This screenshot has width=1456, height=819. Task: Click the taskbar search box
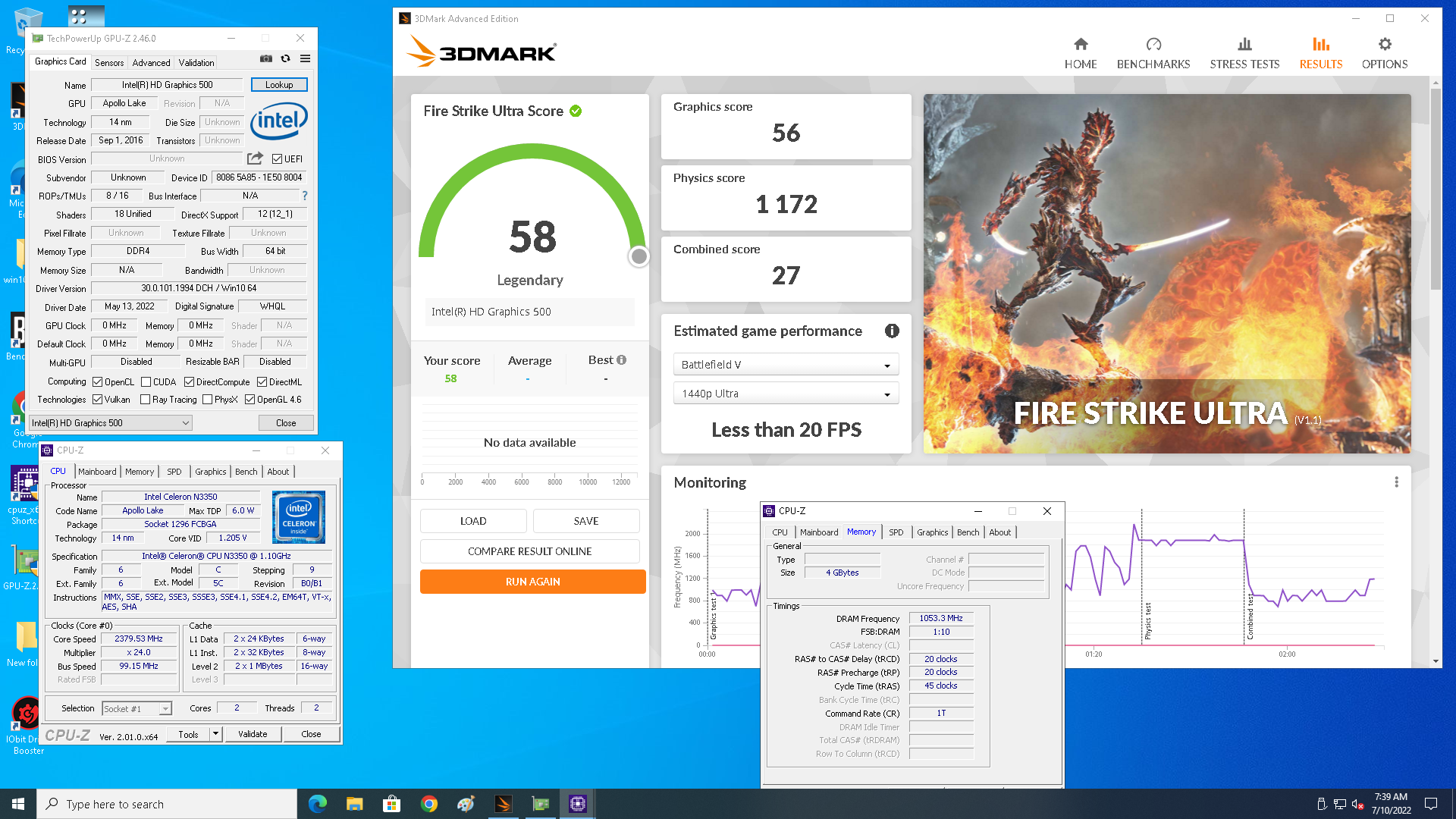[167, 804]
